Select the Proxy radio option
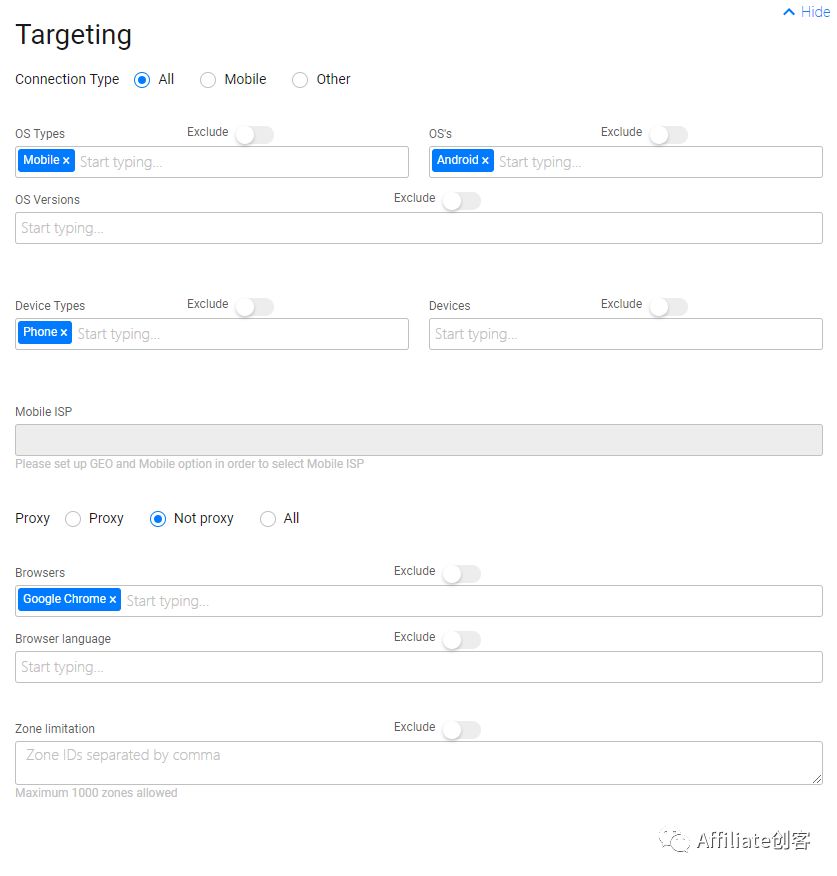The width and height of the screenshot is (837, 876). 73,519
